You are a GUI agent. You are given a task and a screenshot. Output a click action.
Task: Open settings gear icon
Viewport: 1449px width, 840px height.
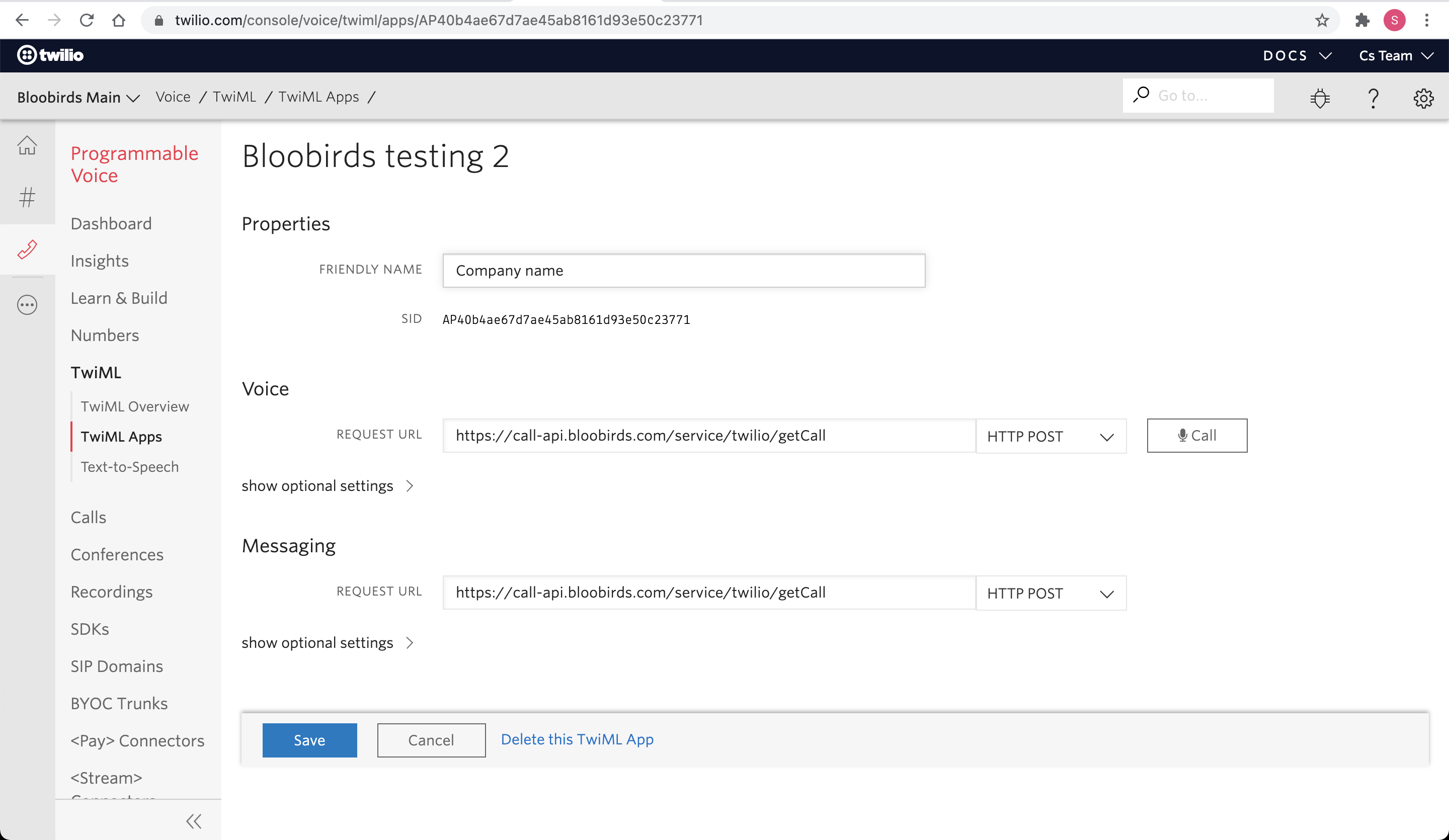(1424, 98)
